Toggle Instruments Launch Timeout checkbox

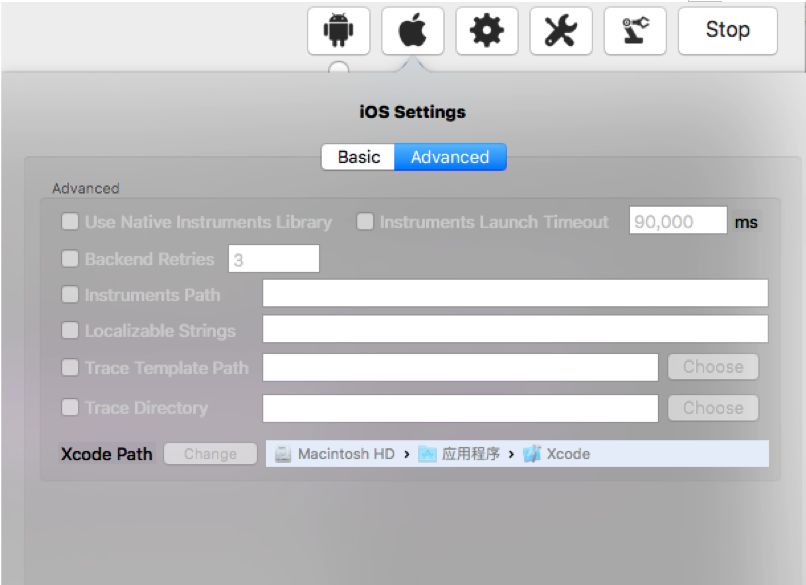(365, 222)
